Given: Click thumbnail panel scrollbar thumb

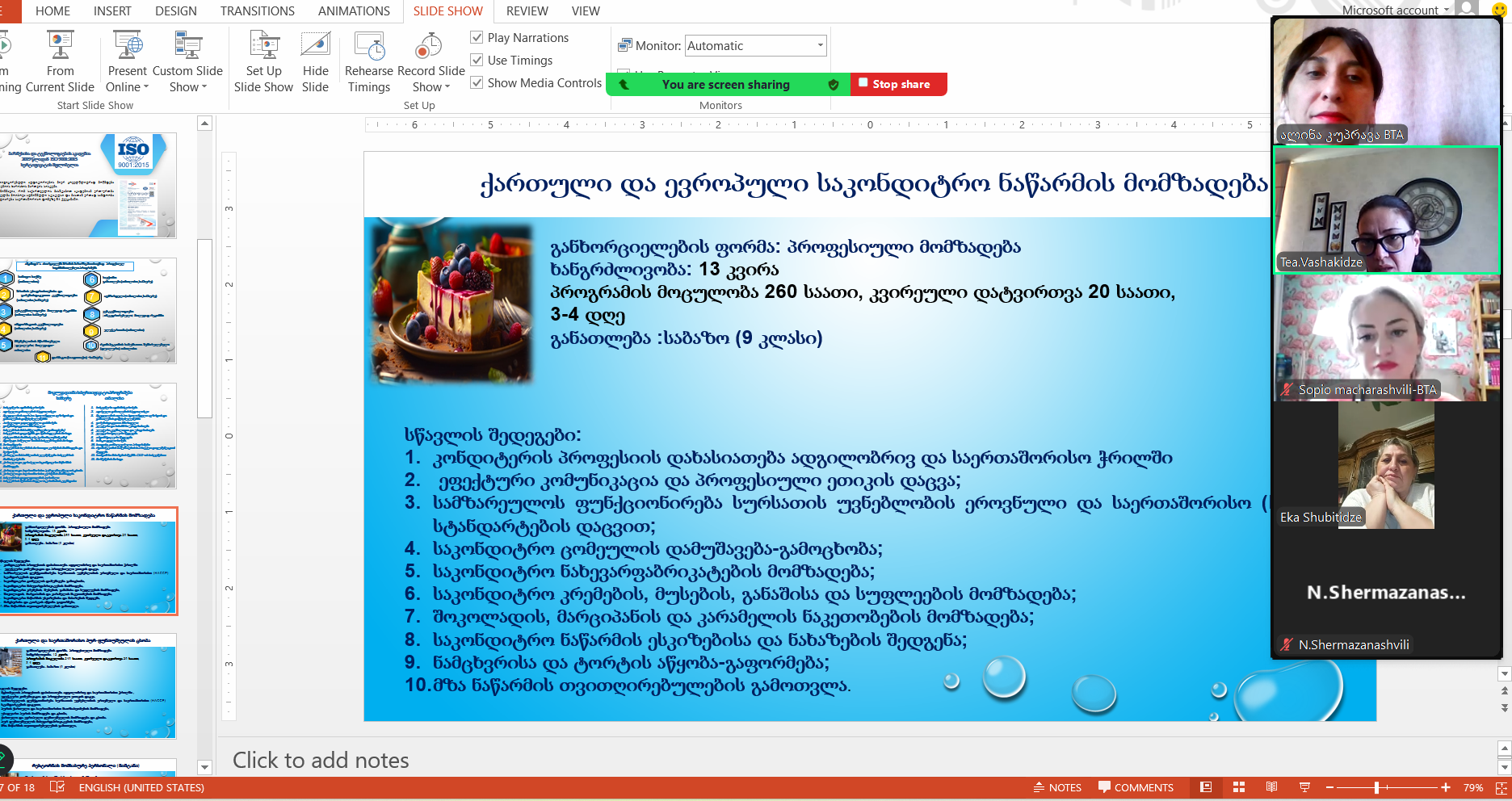Looking at the screenshot, I should click(x=204, y=328).
